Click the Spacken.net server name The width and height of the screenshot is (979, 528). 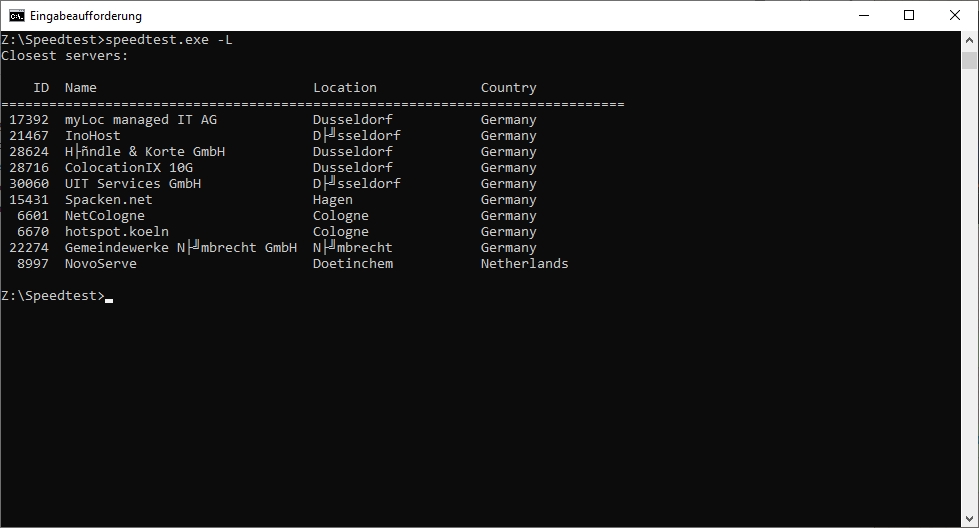[x=109, y=200]
